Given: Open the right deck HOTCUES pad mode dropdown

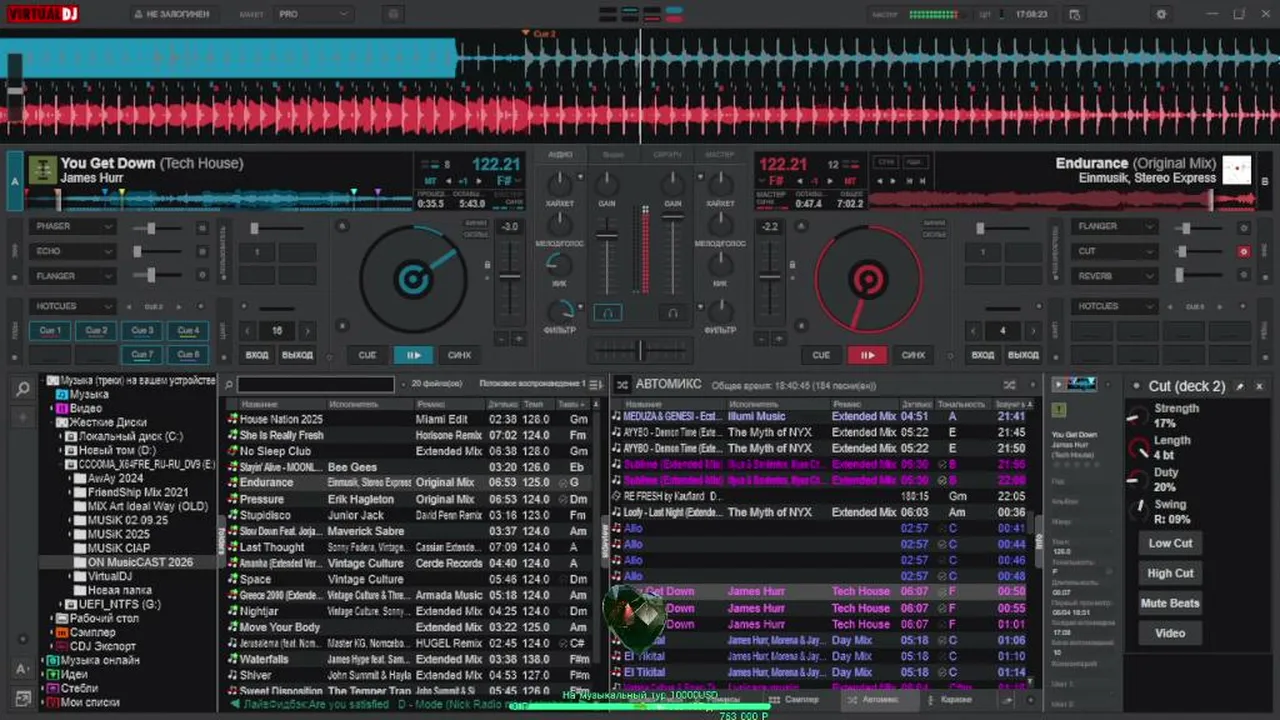Looking at the screenshot, I should [x=1115, y=306].
